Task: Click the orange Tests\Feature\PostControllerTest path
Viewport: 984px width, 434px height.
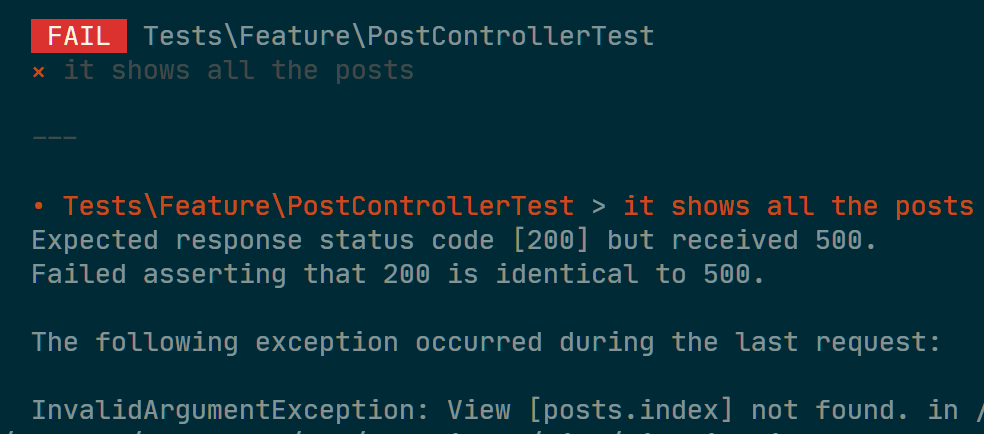Action: click(x=319, y=206)
